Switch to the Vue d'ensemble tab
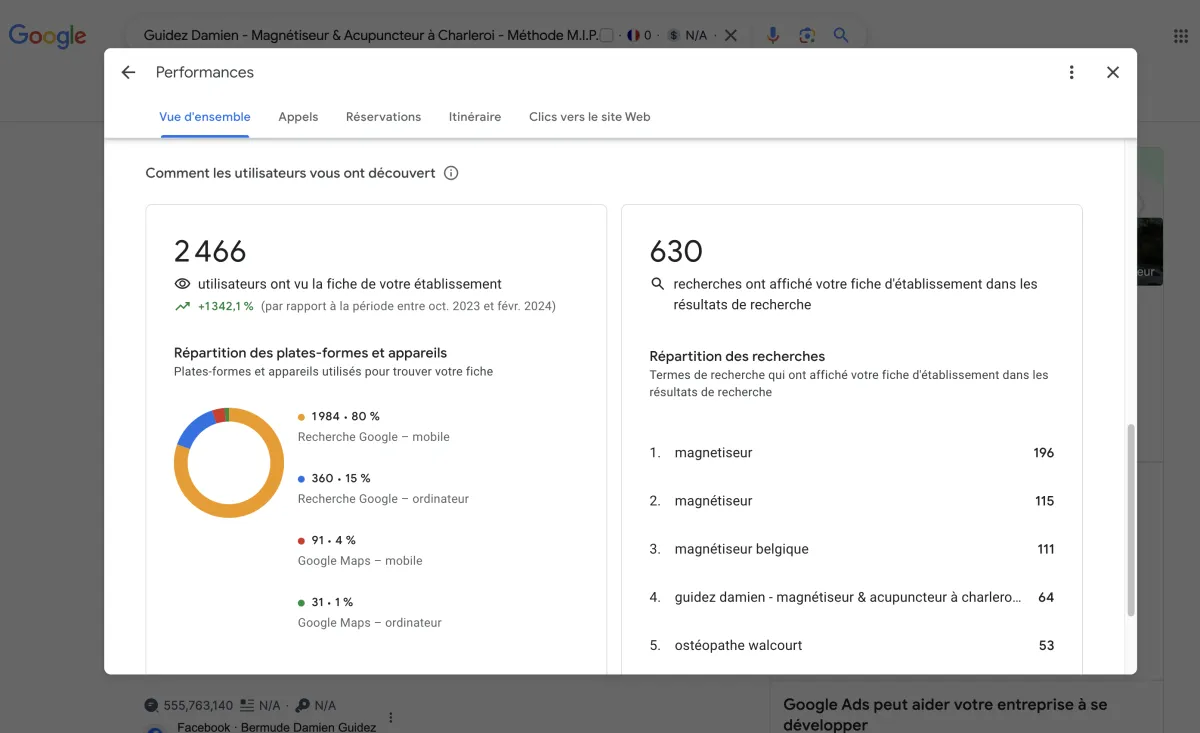Image resolution: width=1200 pixels, height=733 pixels. tap(205, 117)
